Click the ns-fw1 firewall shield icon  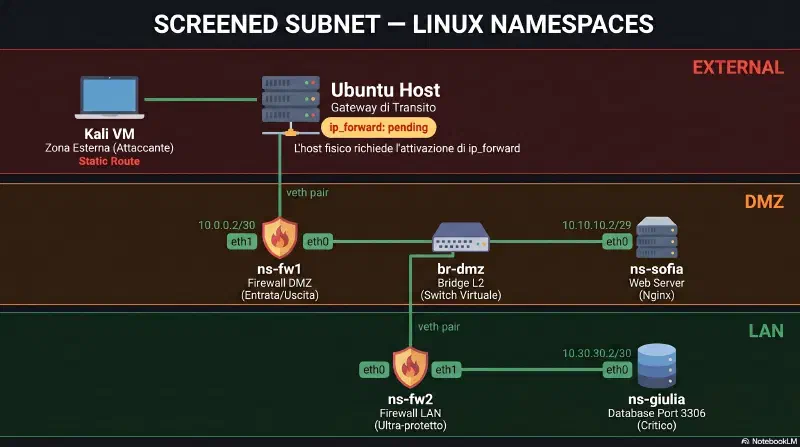click(280, 238)
